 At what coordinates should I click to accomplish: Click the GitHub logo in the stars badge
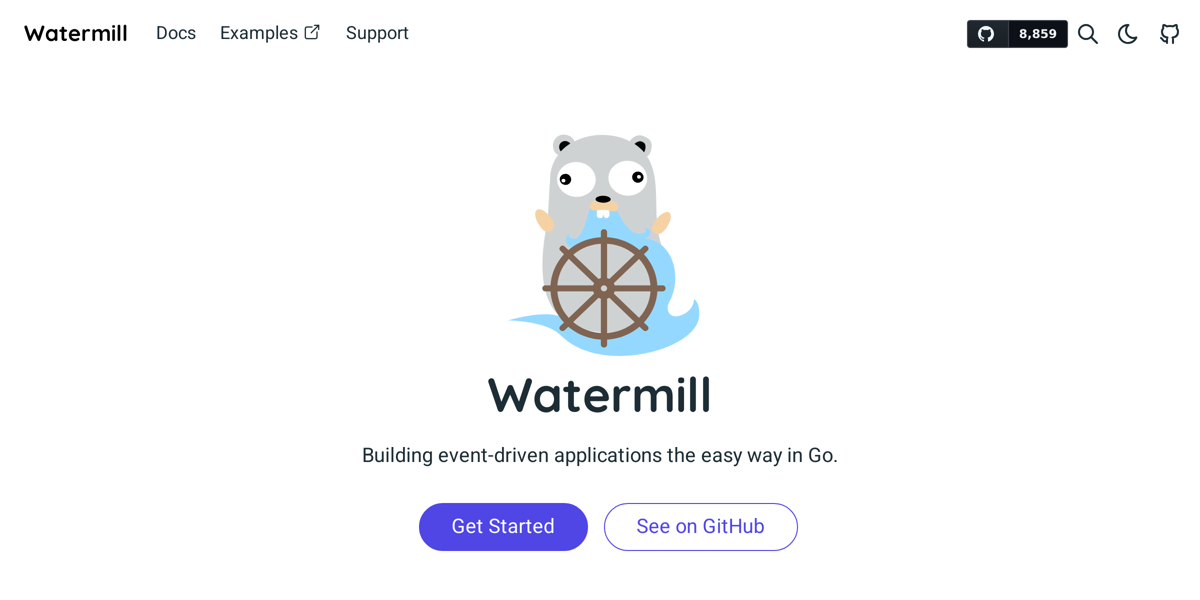click(987, 34)
